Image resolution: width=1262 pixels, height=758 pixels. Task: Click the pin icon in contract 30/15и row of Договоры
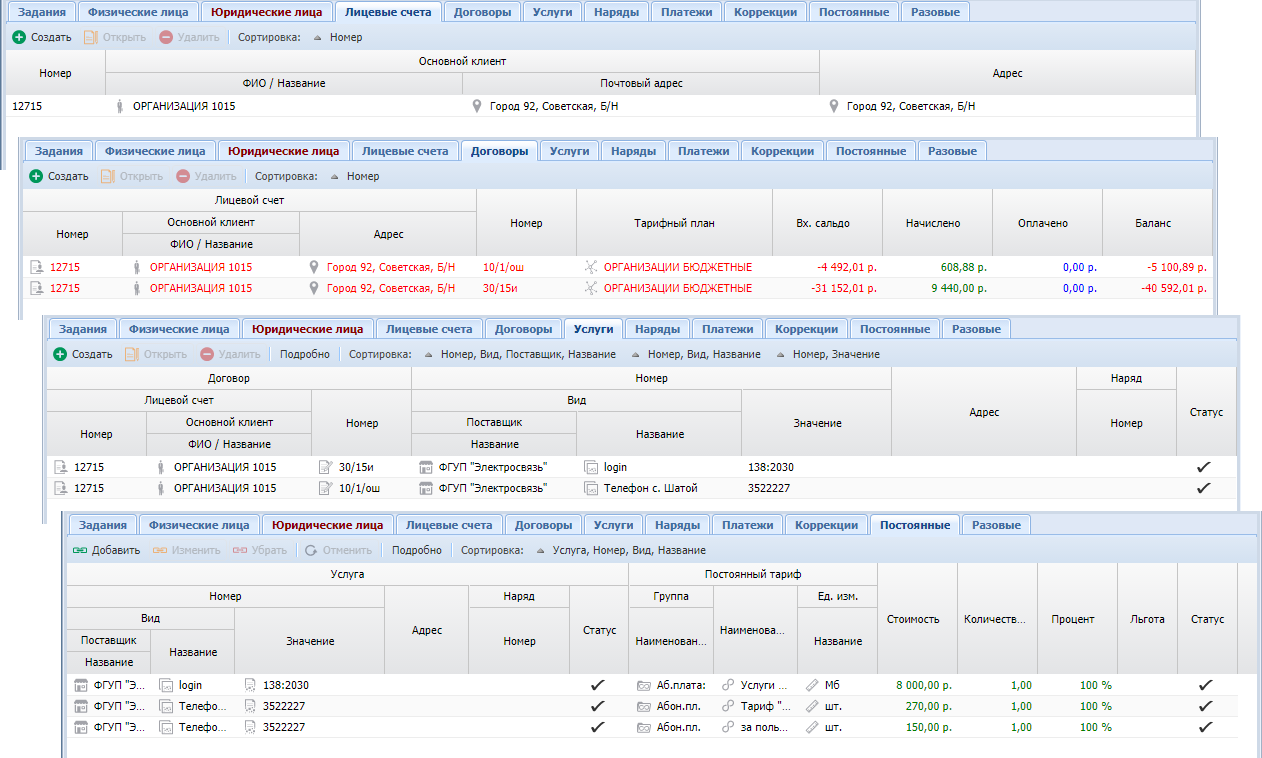(314, 288)
